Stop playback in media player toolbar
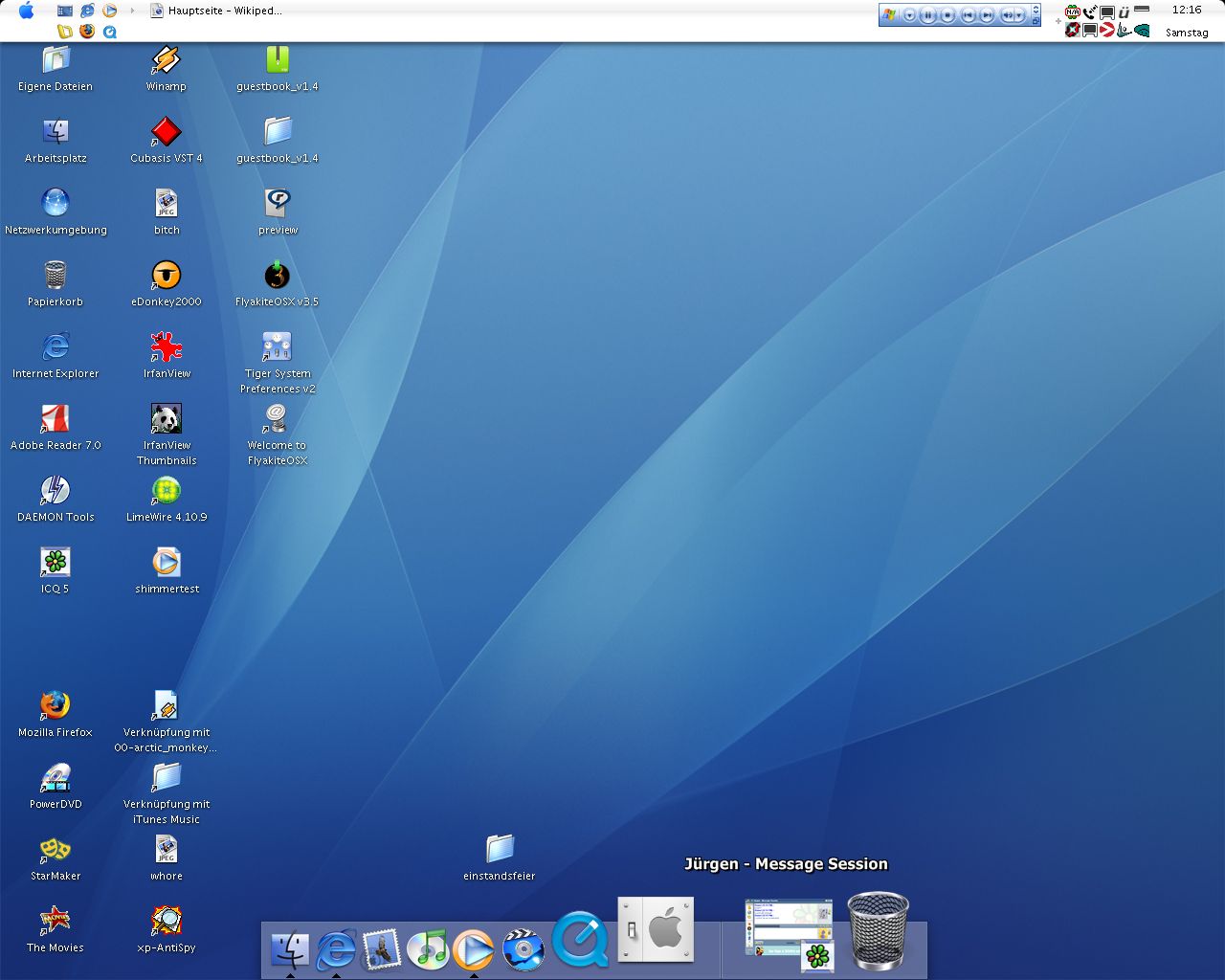The height and width of the screenshot is (980, 1225). coord(948,15)
